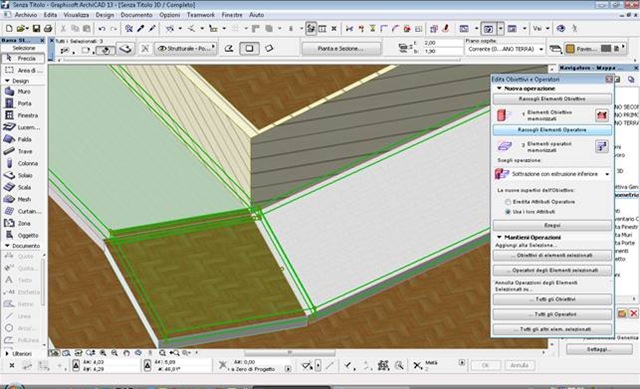640x389 pixels.
Task: Click the Pavim material color swatch
Action: pyautogui.click(x=570, y=49)
